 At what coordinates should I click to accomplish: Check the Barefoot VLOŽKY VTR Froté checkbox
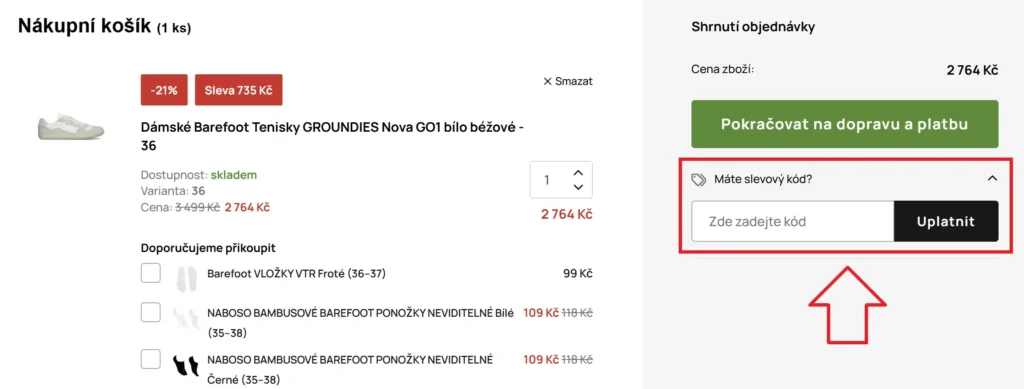[151, 273]
